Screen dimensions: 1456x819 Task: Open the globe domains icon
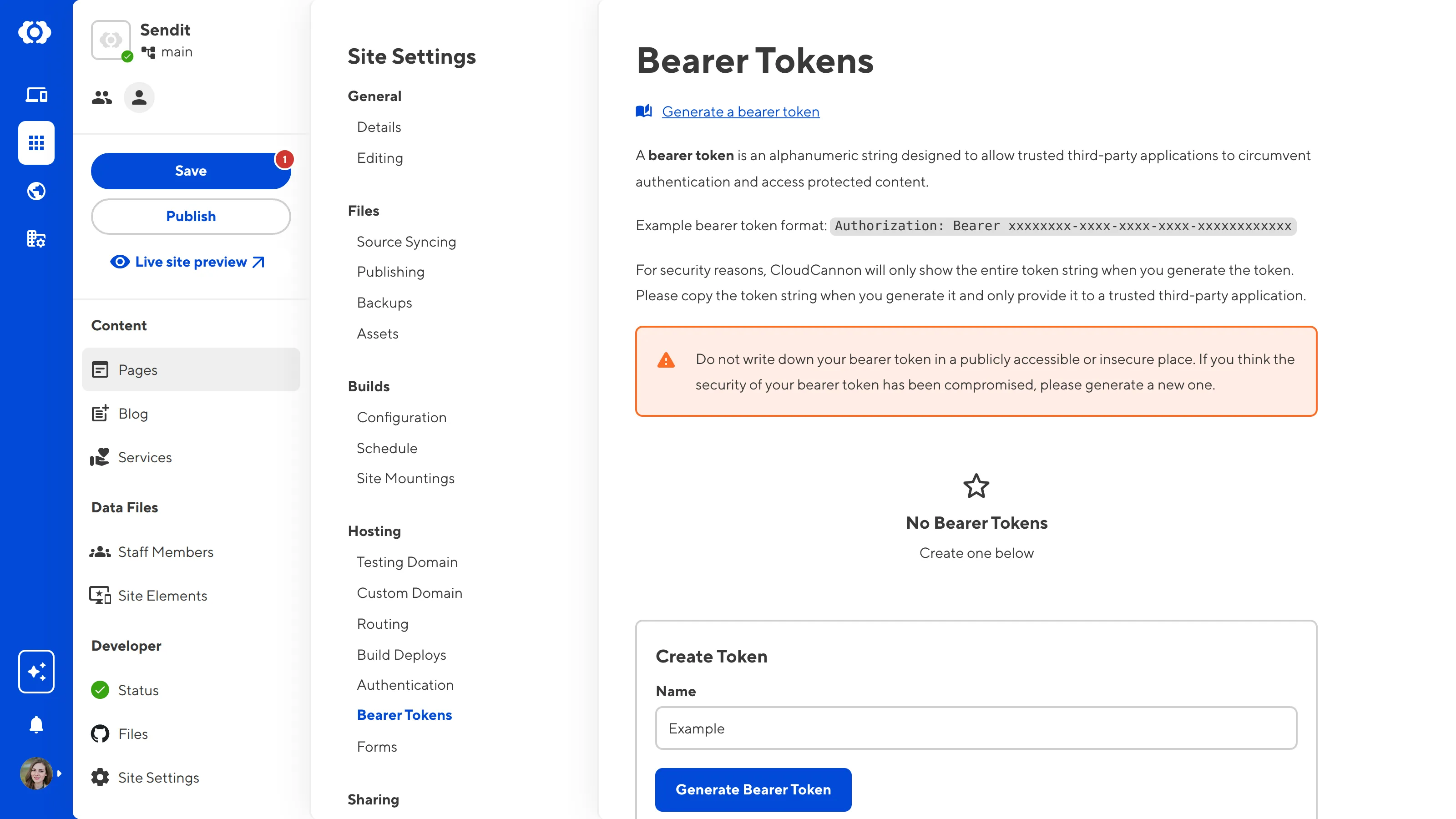point(36,191)
